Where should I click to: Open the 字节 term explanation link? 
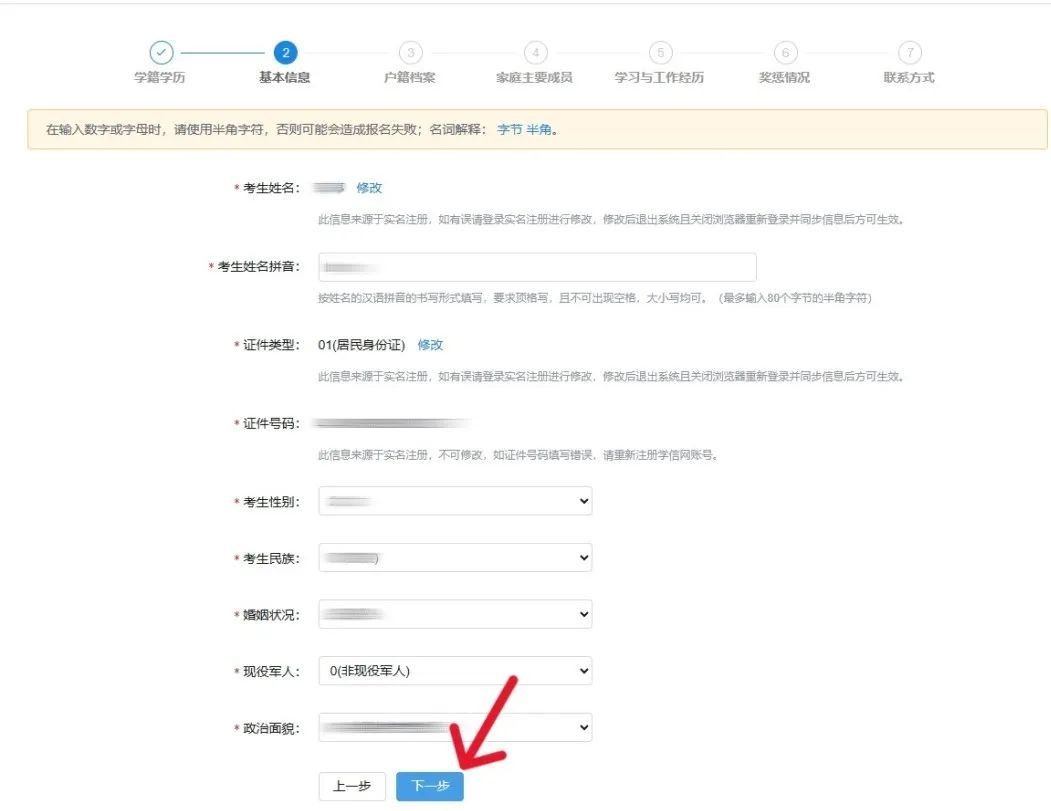(509, 130)
